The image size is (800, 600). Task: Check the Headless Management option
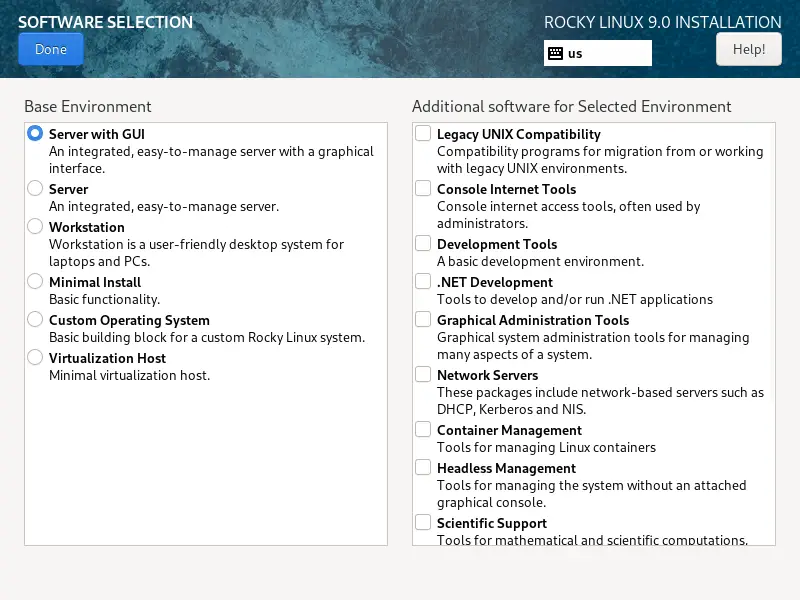tap(423, 467)
